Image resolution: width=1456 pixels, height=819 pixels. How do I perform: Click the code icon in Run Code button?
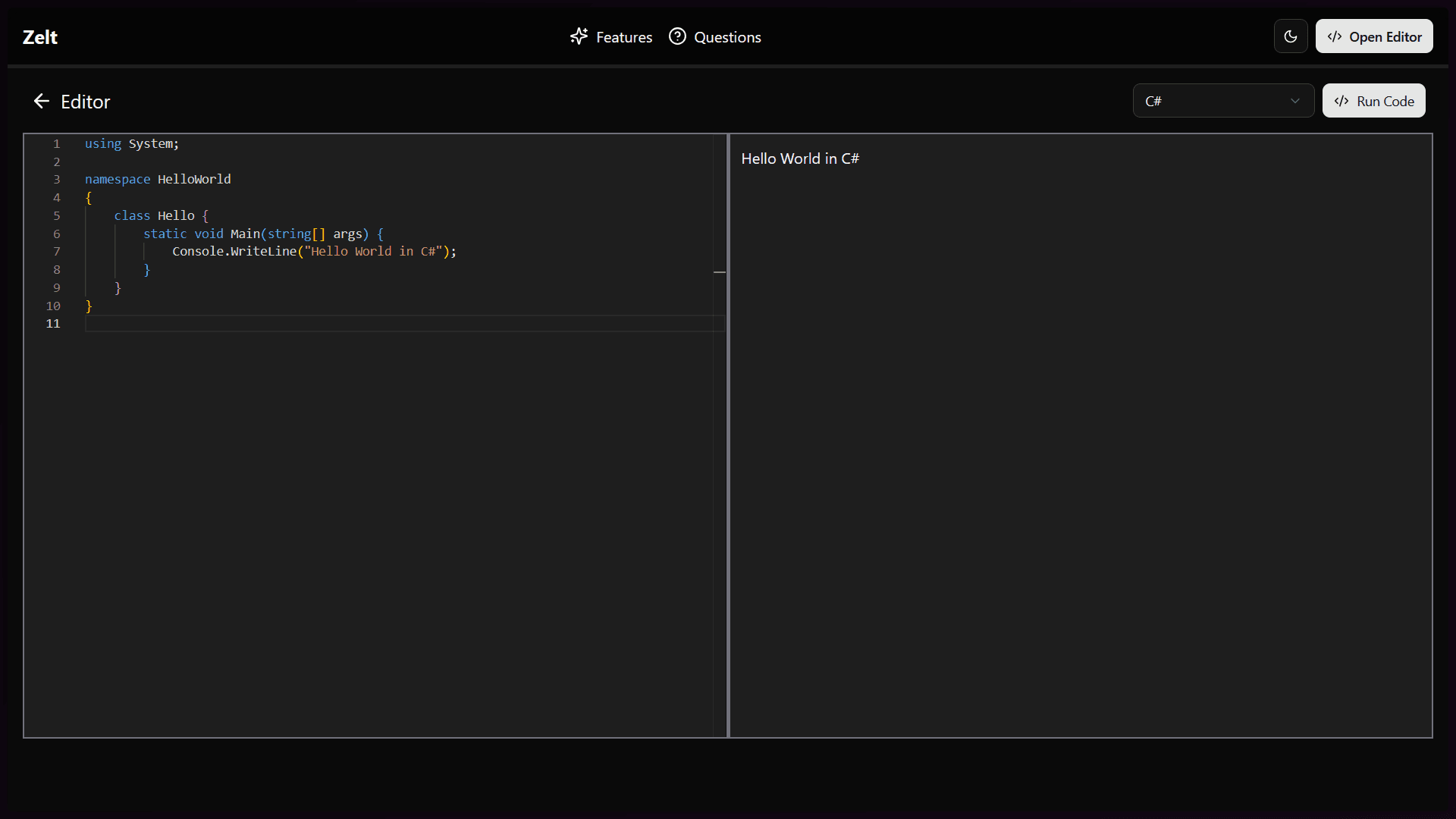tap(1341, 101)
